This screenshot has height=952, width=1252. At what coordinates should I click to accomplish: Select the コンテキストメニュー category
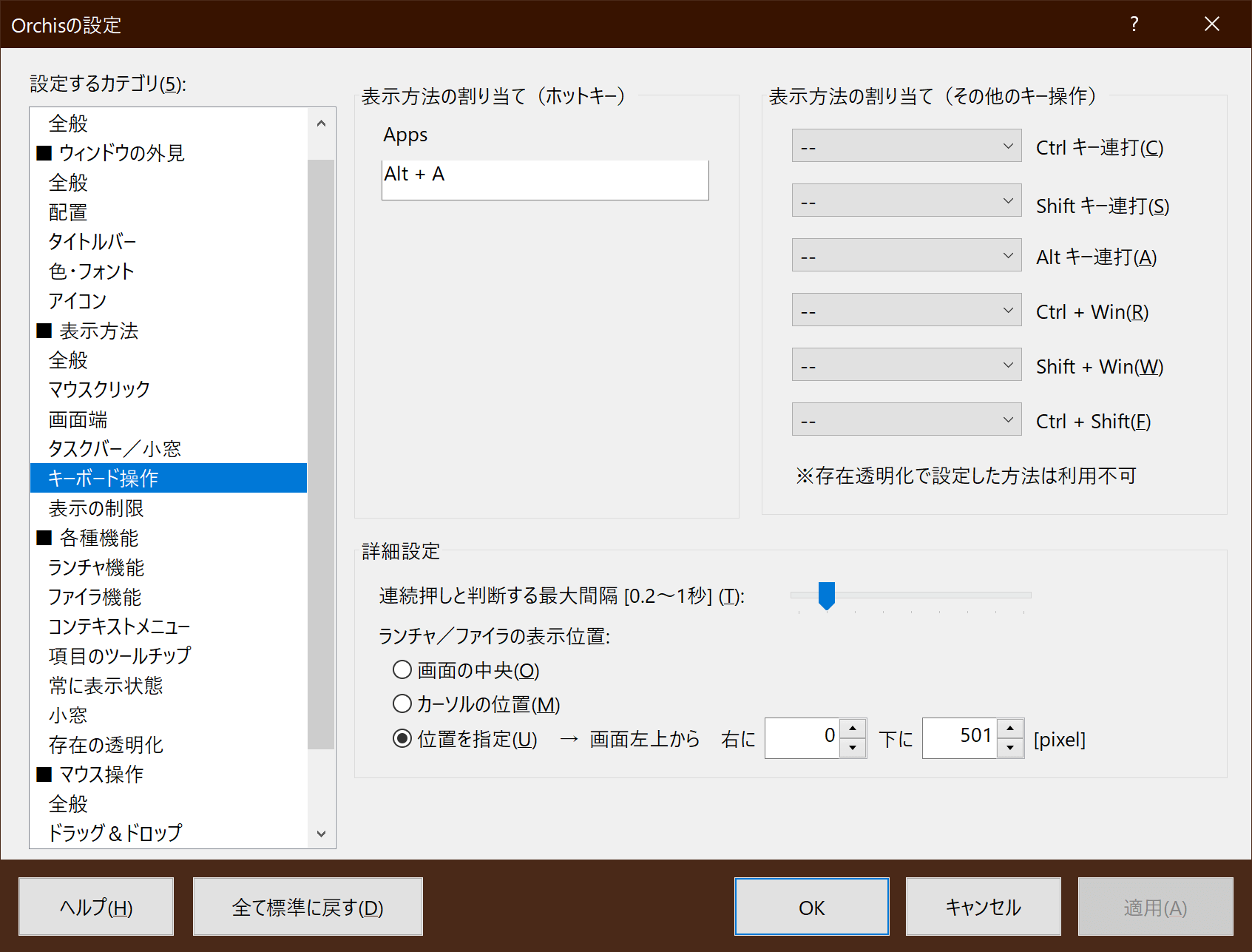(x=169, y=626)
